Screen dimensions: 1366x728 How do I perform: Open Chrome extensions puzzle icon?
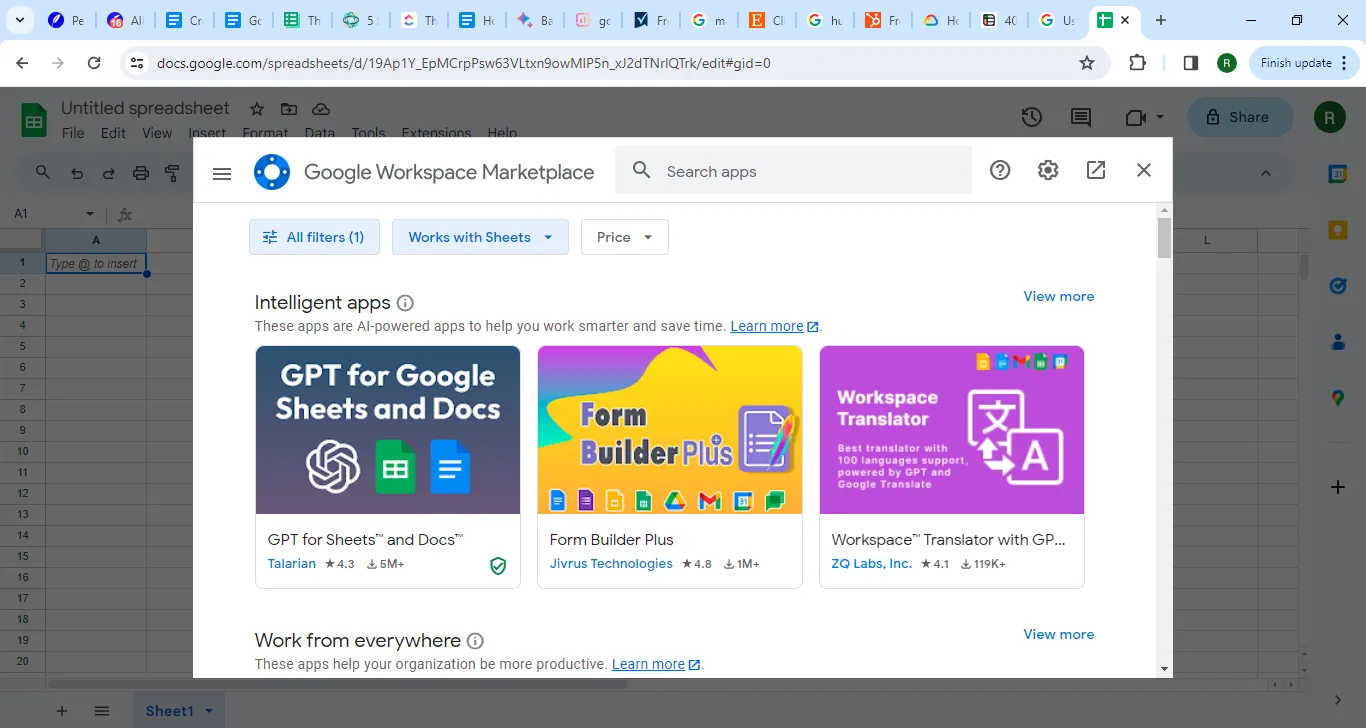tap(1138, 63)
